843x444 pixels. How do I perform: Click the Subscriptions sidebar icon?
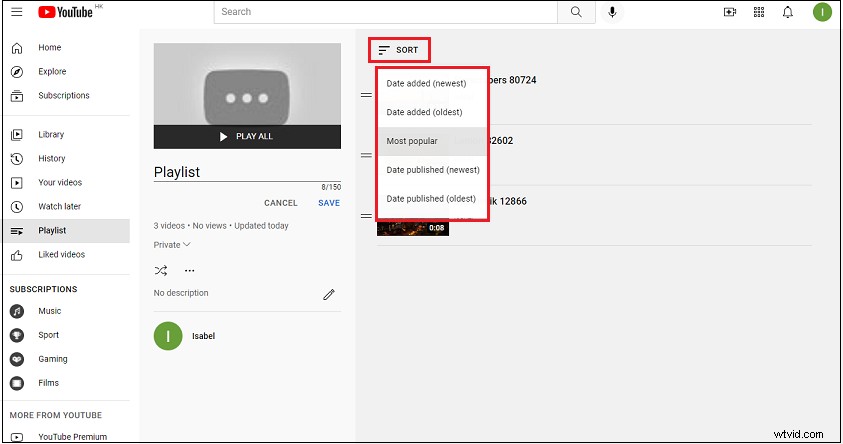(17, 96)
